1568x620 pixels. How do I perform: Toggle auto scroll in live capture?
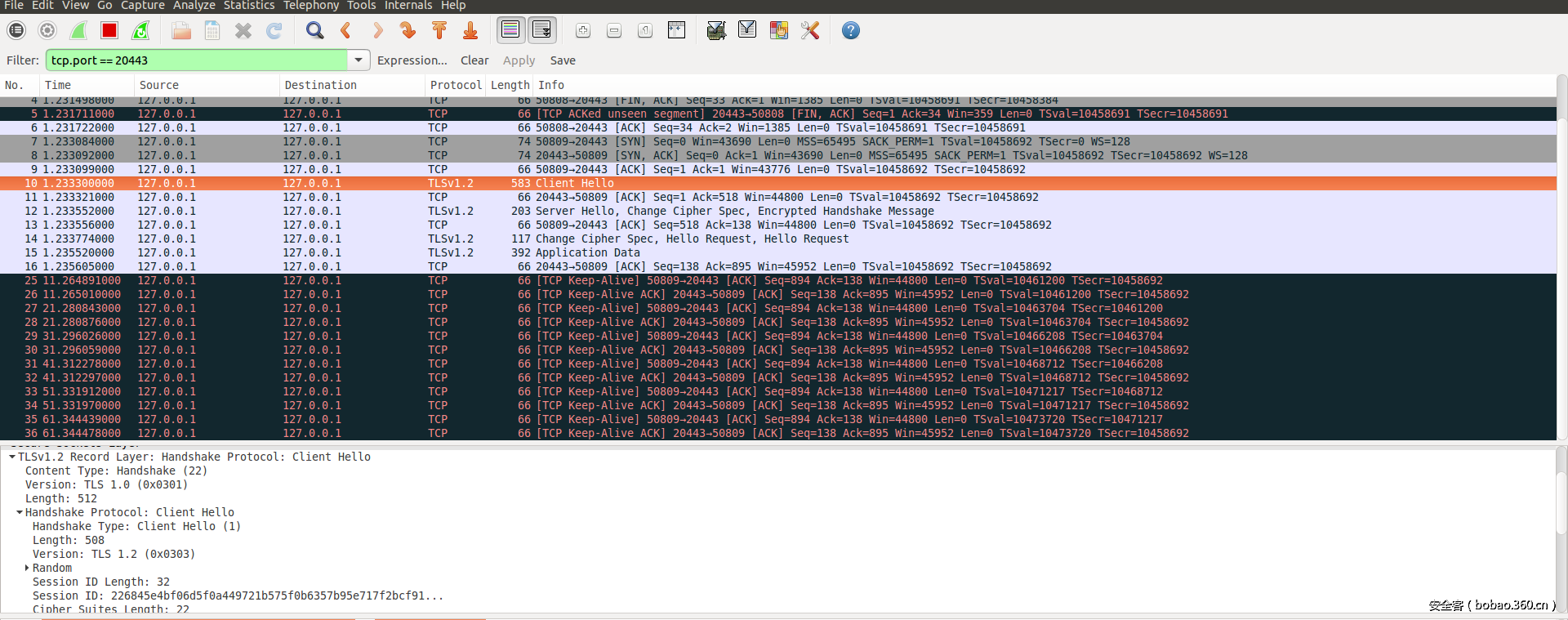541,31
